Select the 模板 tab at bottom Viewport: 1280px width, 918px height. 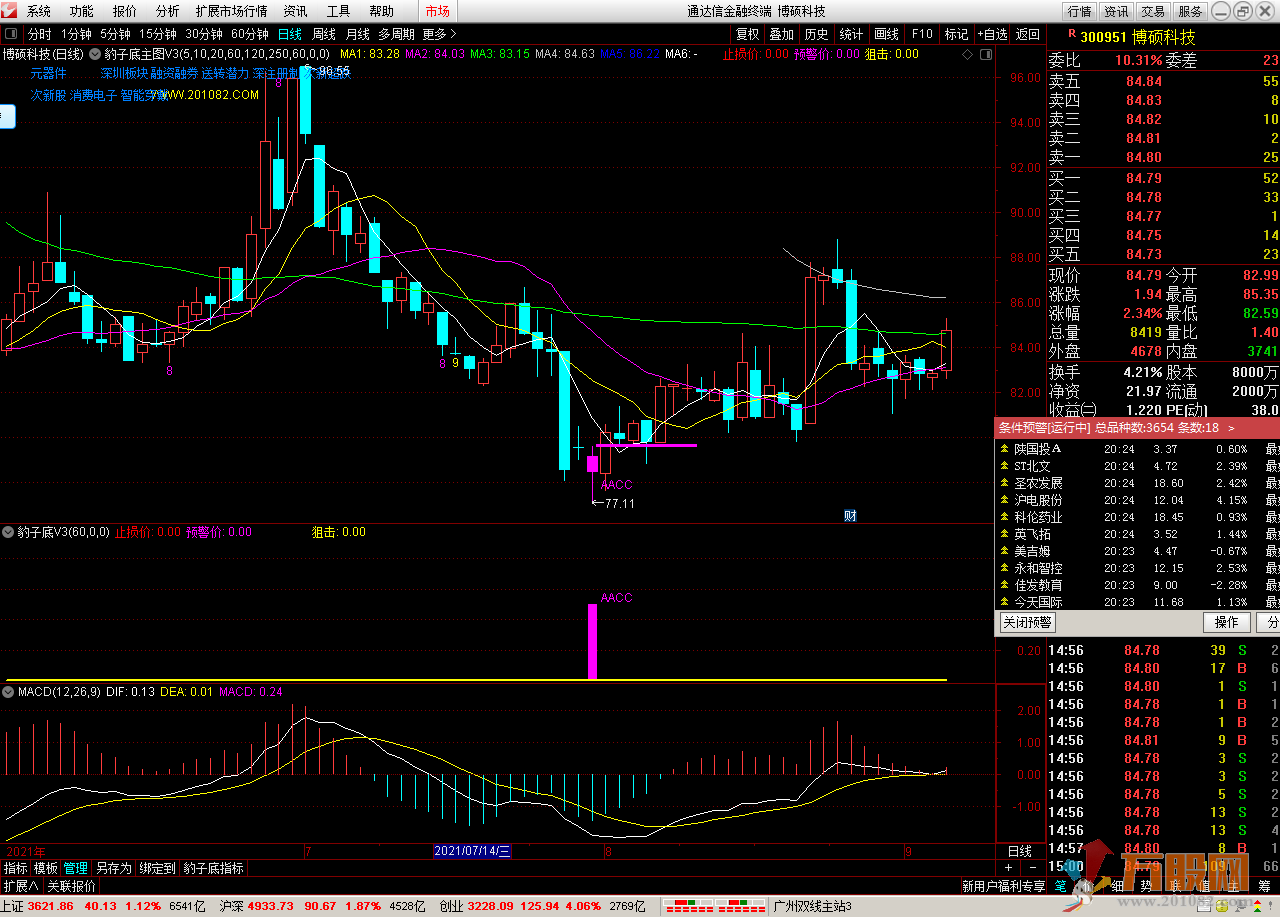pos(46,868)
